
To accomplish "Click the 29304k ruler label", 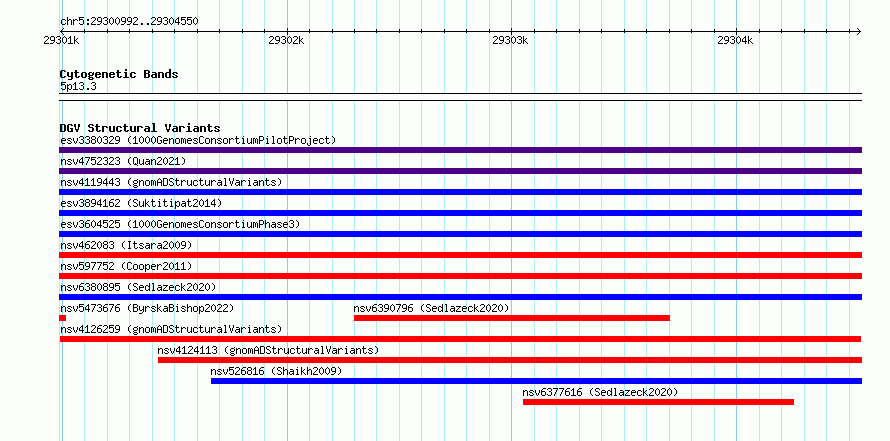I will (x=735, y=40).
